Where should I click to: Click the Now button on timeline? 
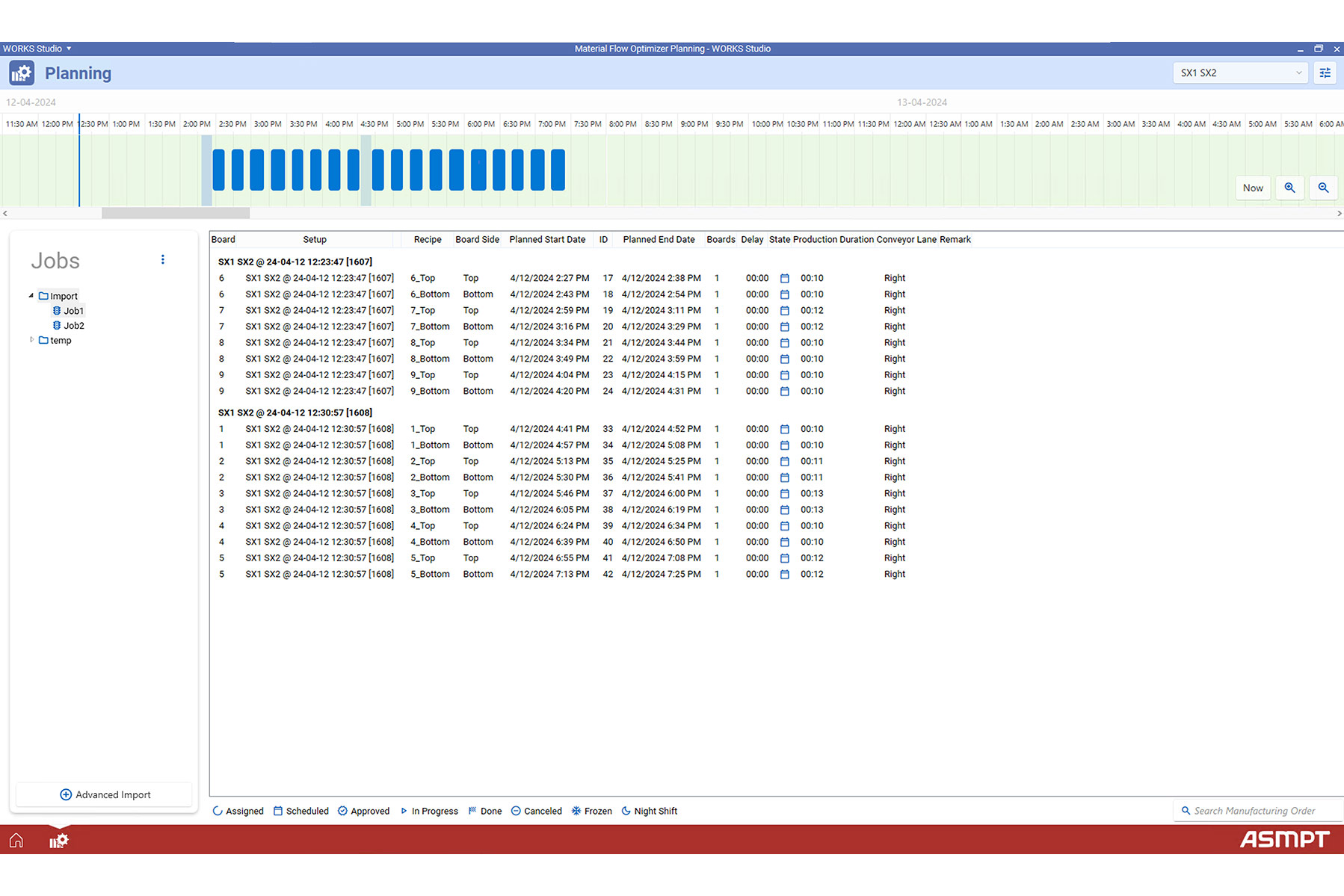[1253, 188]
